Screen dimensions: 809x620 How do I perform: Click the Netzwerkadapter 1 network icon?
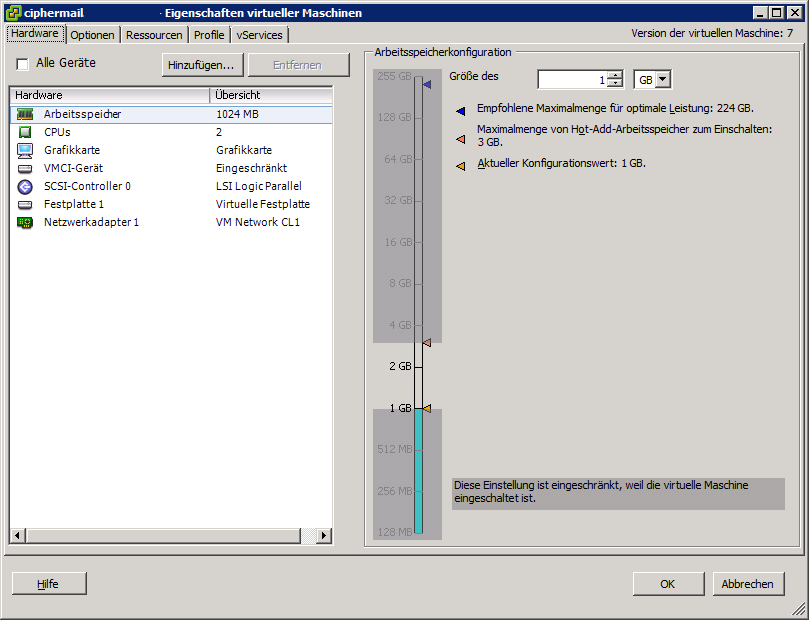25,222
